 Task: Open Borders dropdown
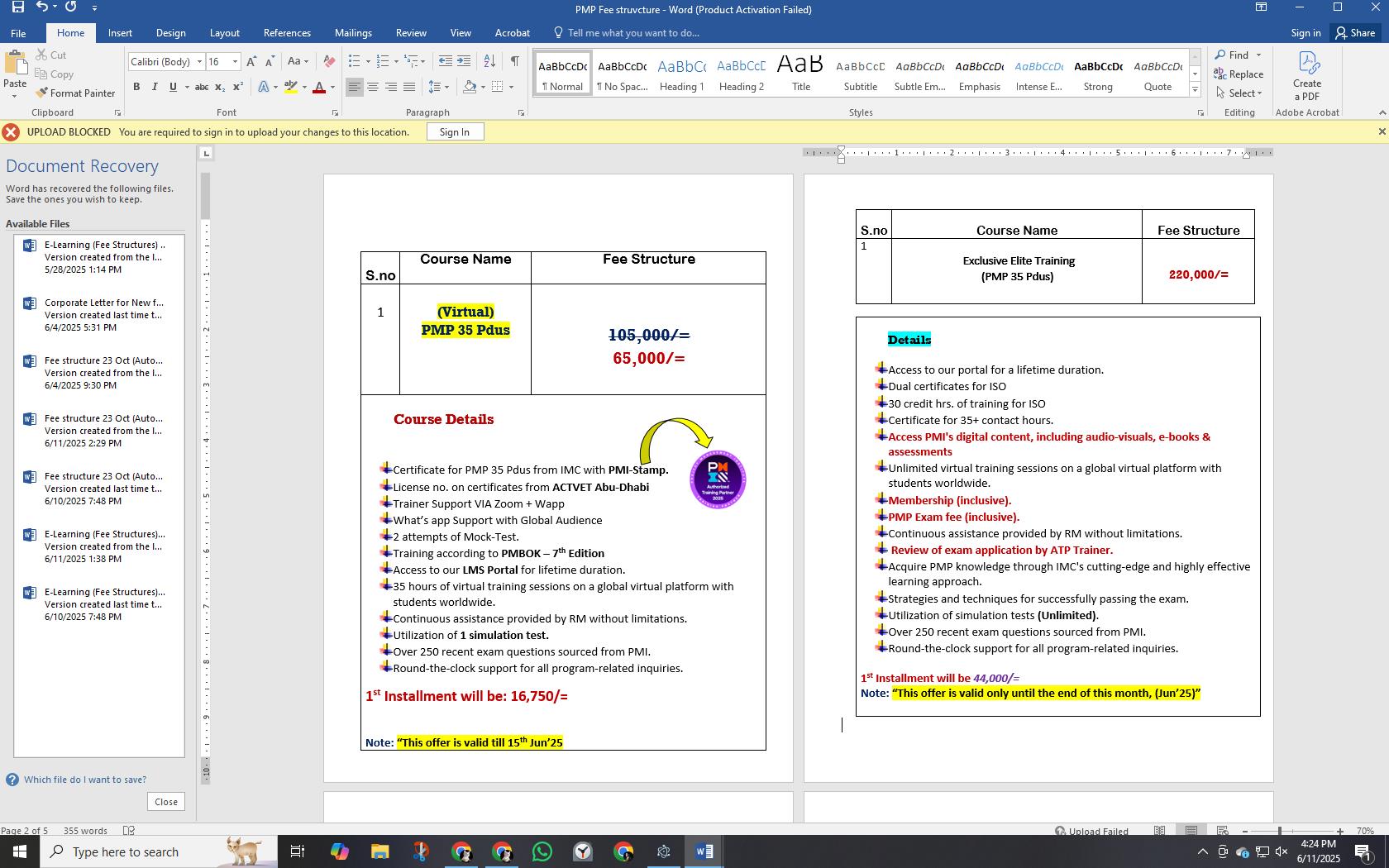coord(511,87)
